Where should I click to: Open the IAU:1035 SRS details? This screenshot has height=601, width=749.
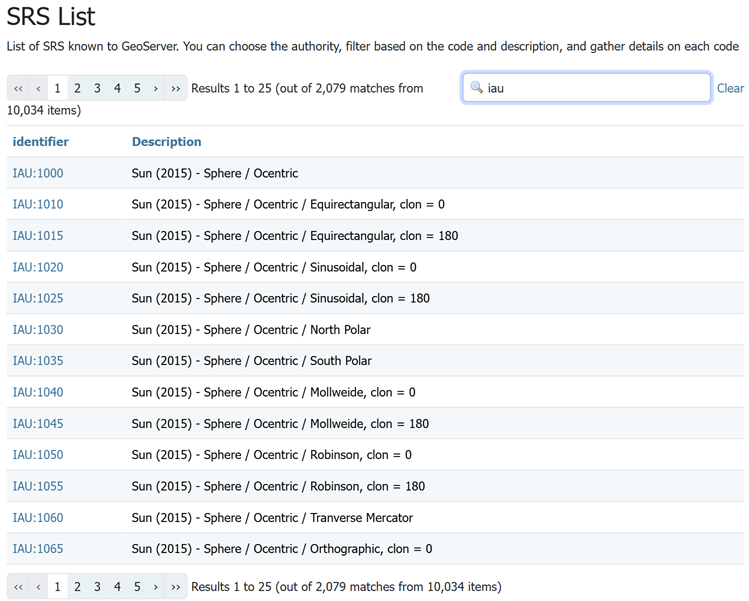tap(38, 361)
